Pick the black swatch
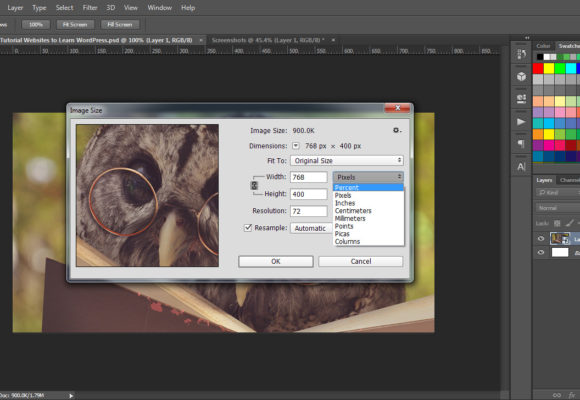580x400 pixels. (x=540, y=57)
